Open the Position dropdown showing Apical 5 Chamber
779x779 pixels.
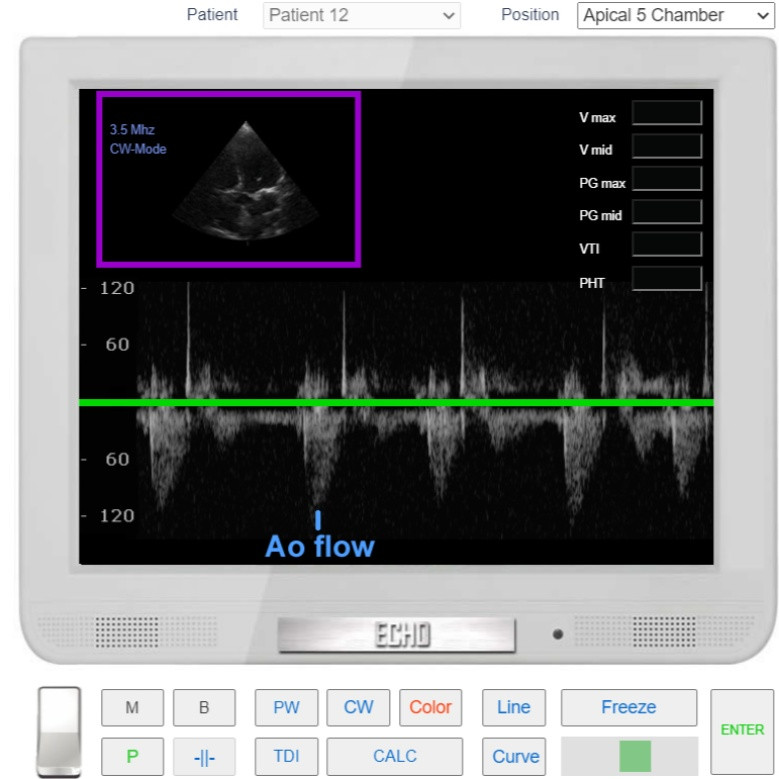[x=675, y=15]
